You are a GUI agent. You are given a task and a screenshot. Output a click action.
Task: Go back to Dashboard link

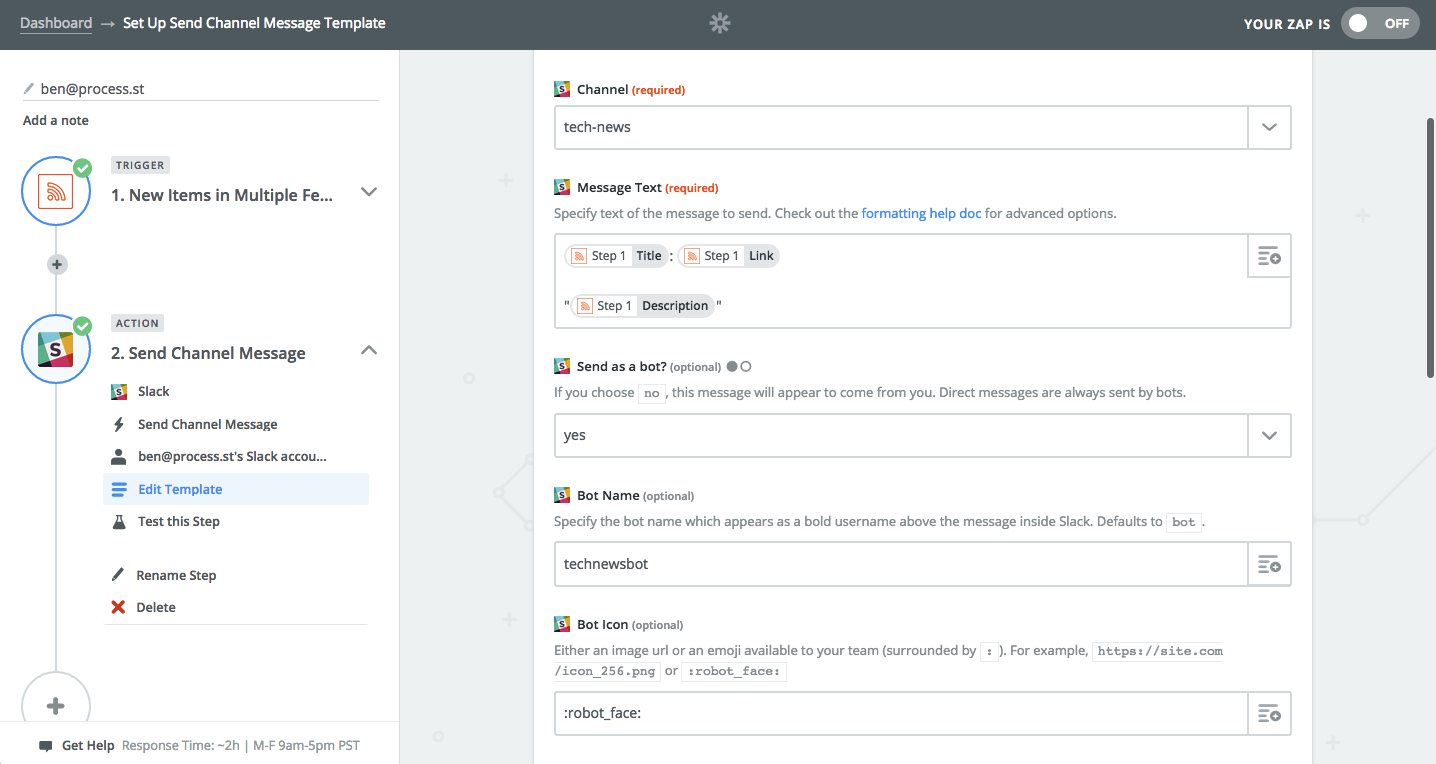coord(56,23)
